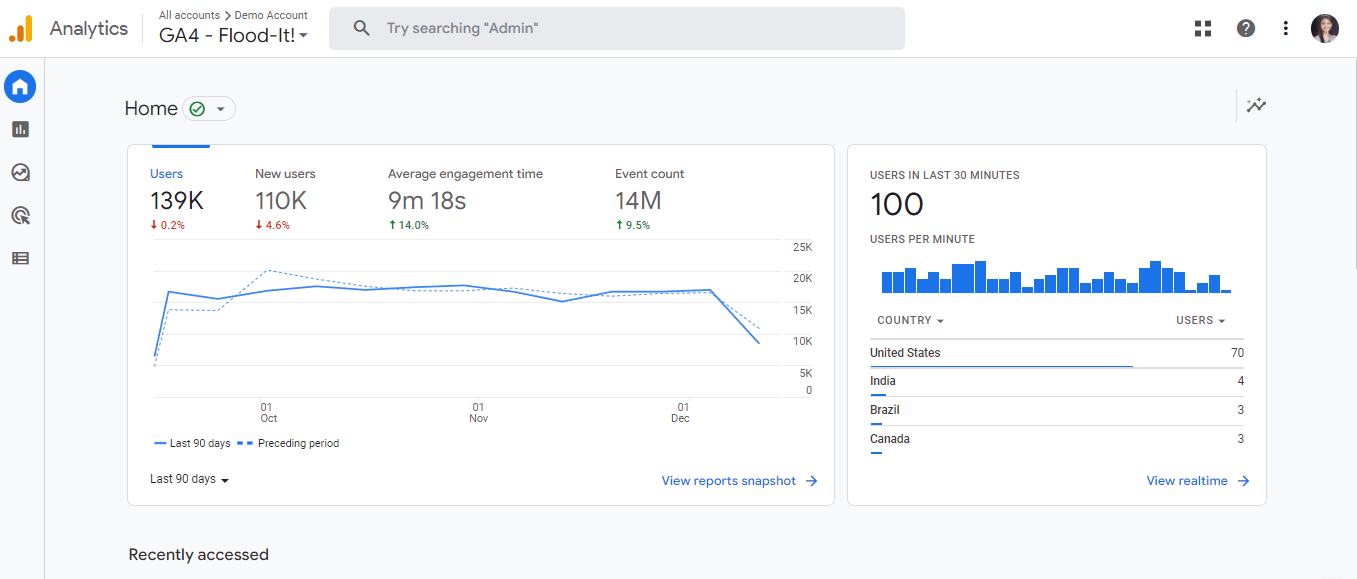Open the Reports section in the sidebar
This screenshot has height=579, width=1357.
(20, 129)
